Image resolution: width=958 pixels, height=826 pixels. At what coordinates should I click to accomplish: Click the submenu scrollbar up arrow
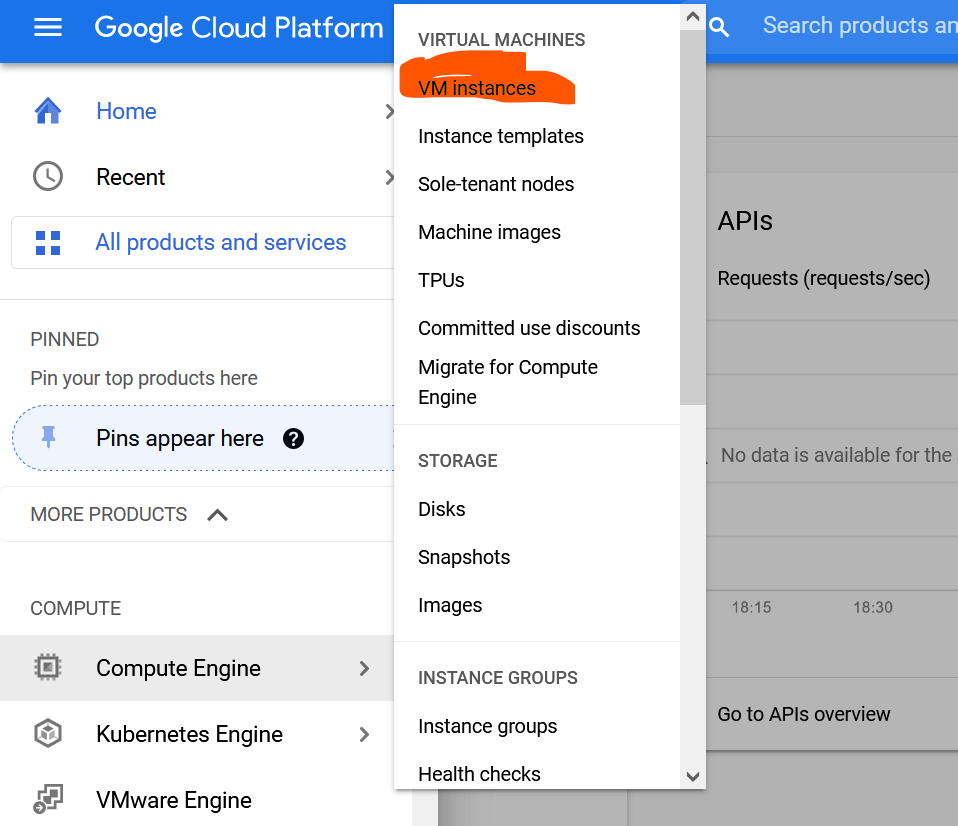coord(692,16)
